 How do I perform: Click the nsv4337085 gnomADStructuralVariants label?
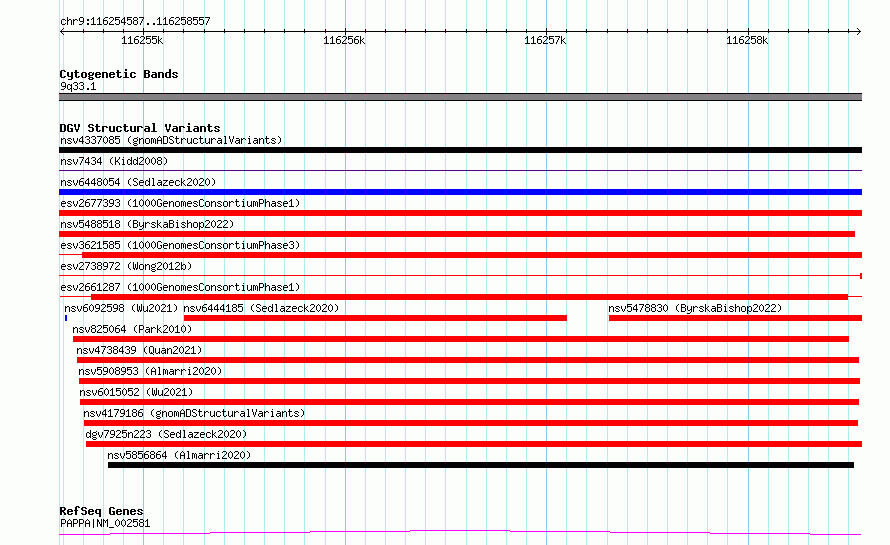click(171, 140)
